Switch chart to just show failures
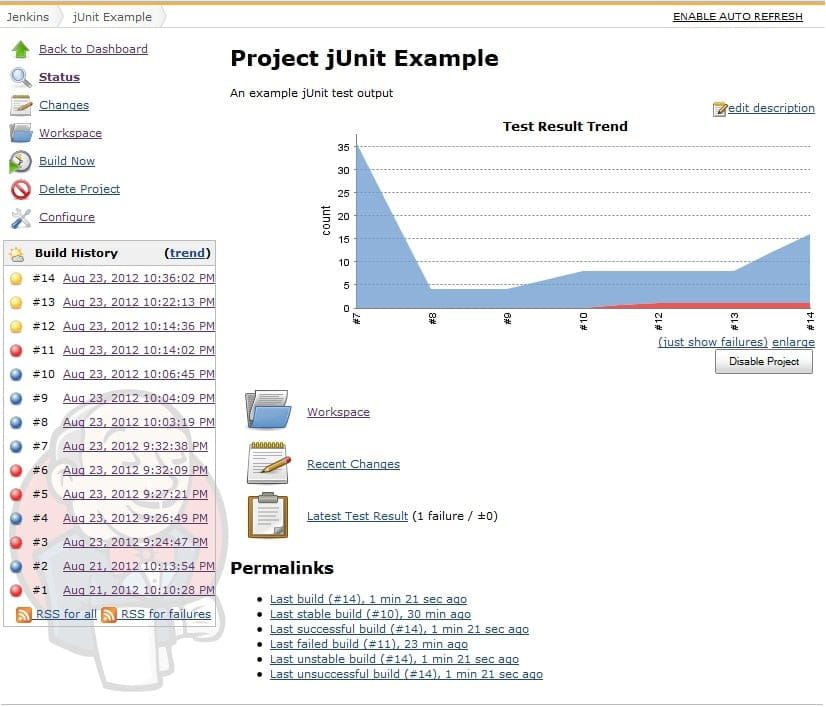Image resolution: width=826 pixels, height=707 pixels. click(712, 342)
